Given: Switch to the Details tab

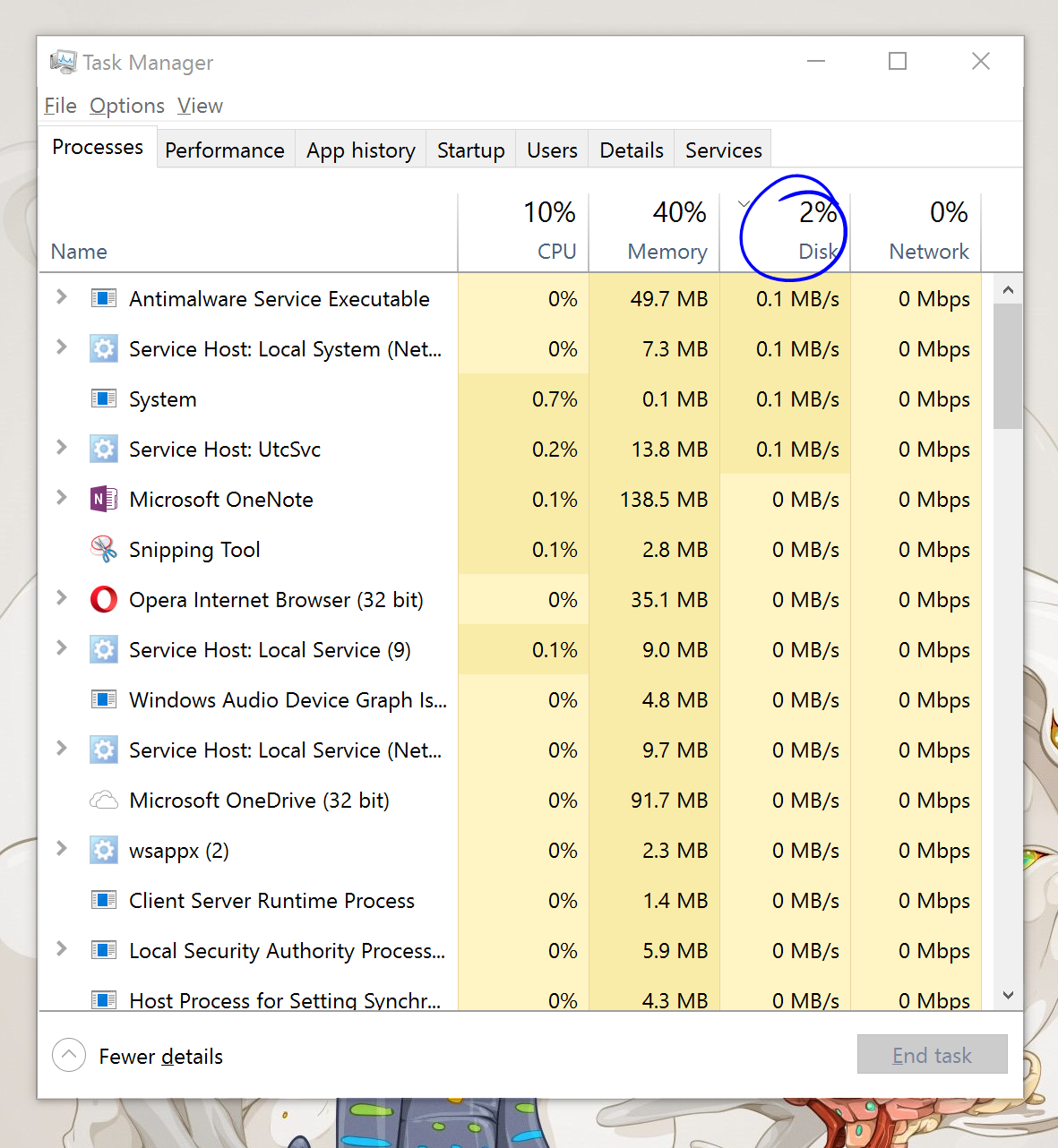Looking at the screenshot, I should [632, 150].
